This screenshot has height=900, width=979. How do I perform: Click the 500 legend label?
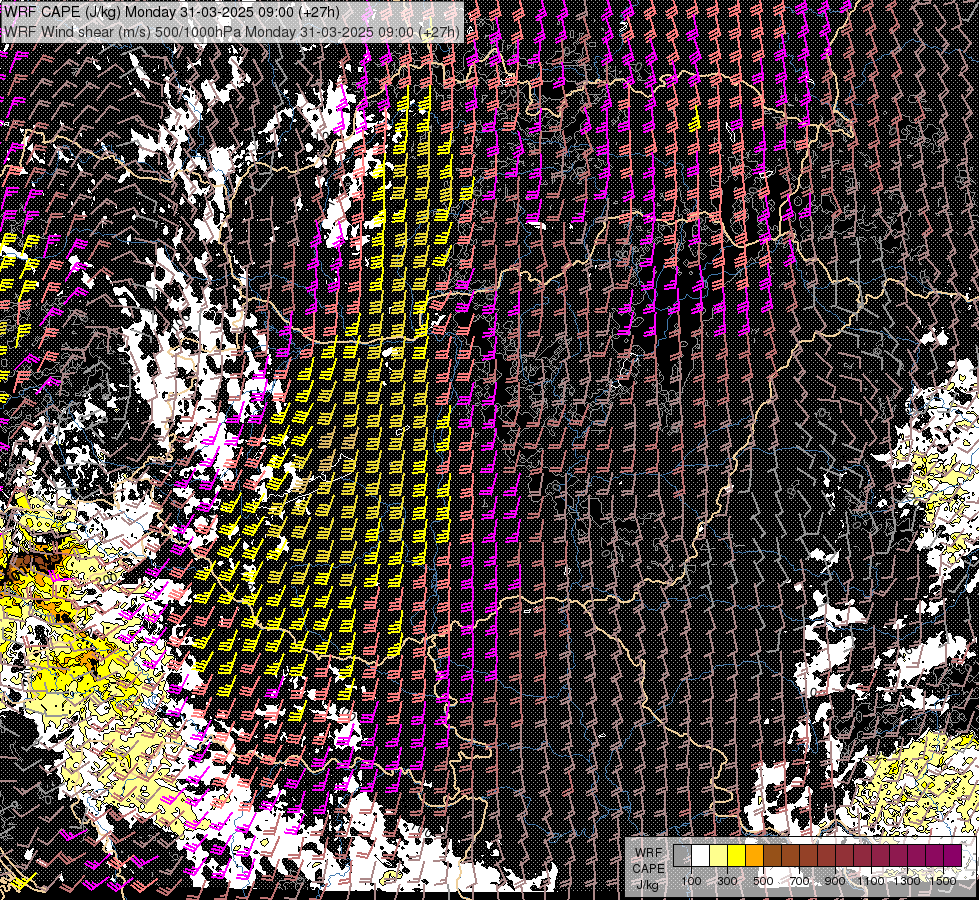(763, 881)
